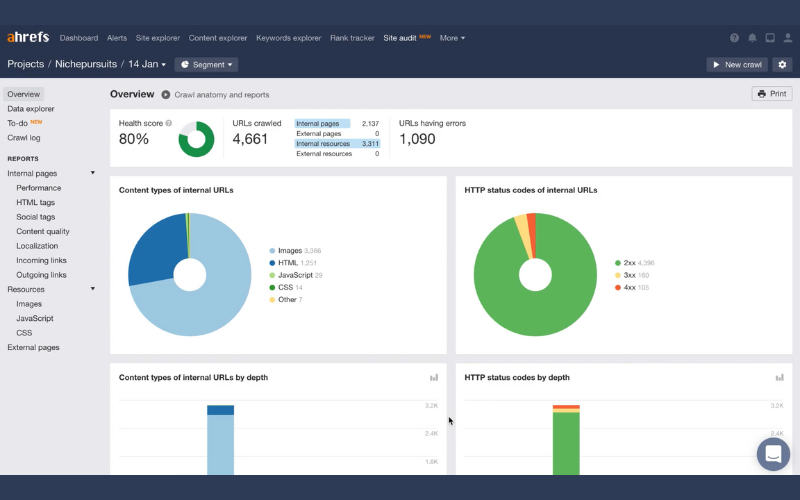Open Content quality report
The height and width of the screenshot is (500, 800).
pyautogui.click(x=42, y=231)
